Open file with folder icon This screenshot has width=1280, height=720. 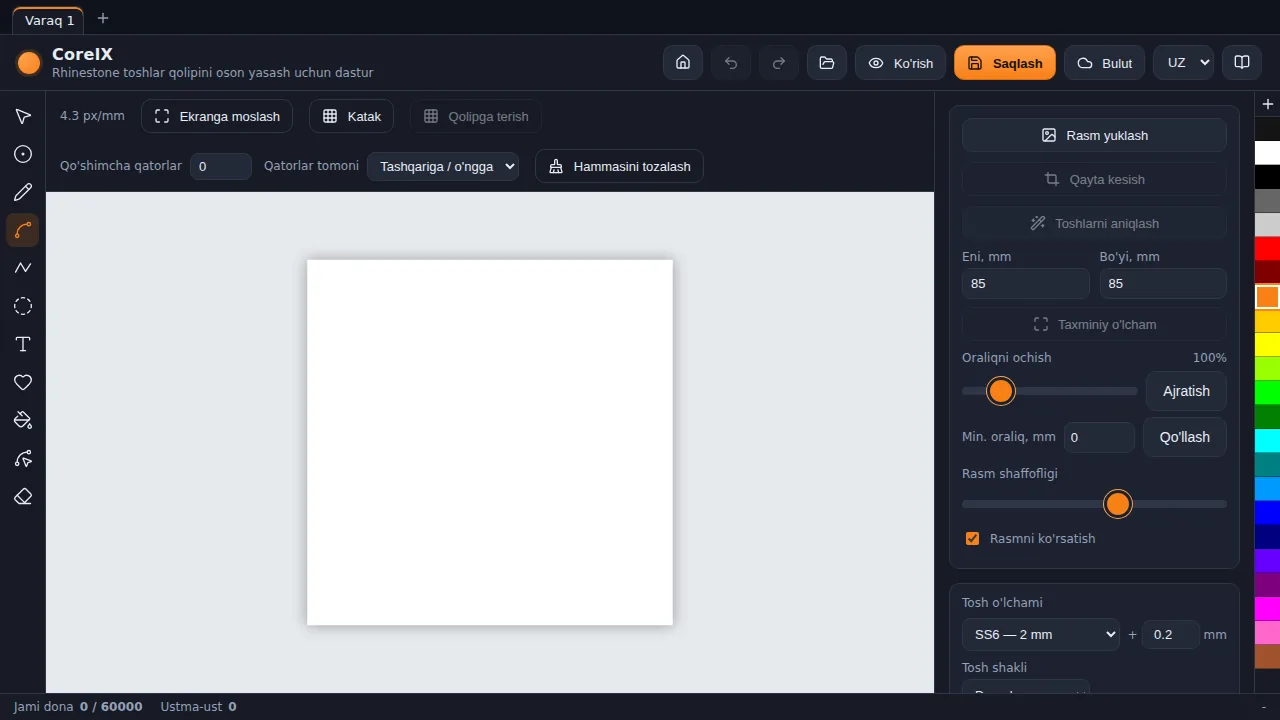pos(827,62)
